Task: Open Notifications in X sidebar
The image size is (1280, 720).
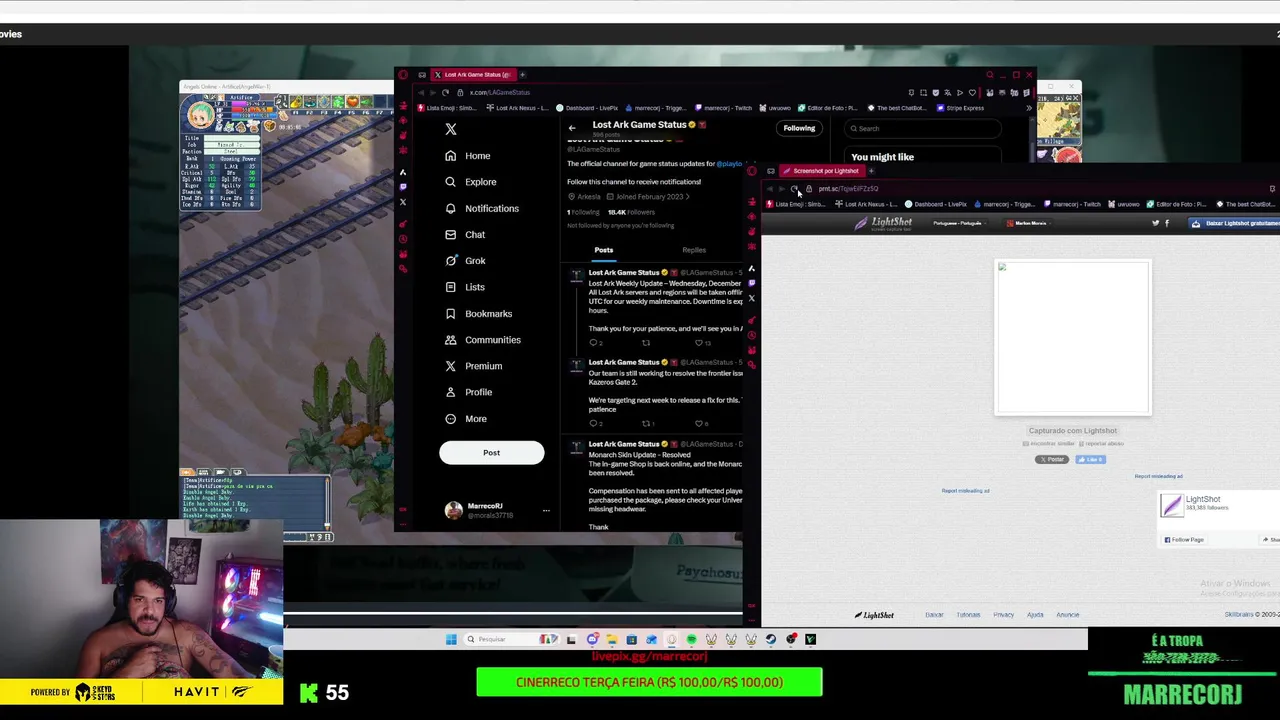Action: (481, 208)
